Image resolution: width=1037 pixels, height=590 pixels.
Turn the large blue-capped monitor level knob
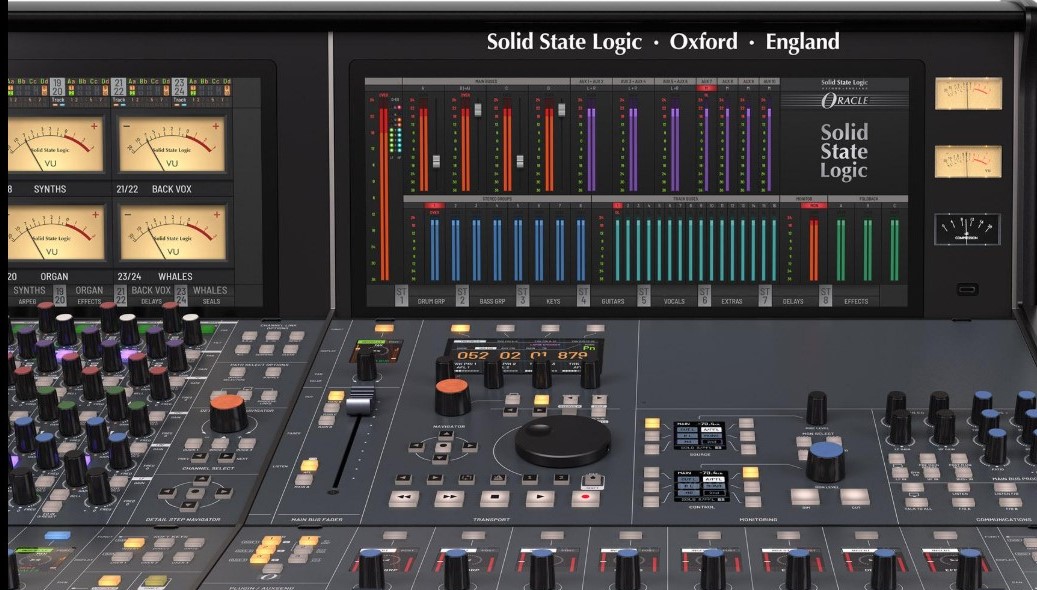[x=825, y=462]
